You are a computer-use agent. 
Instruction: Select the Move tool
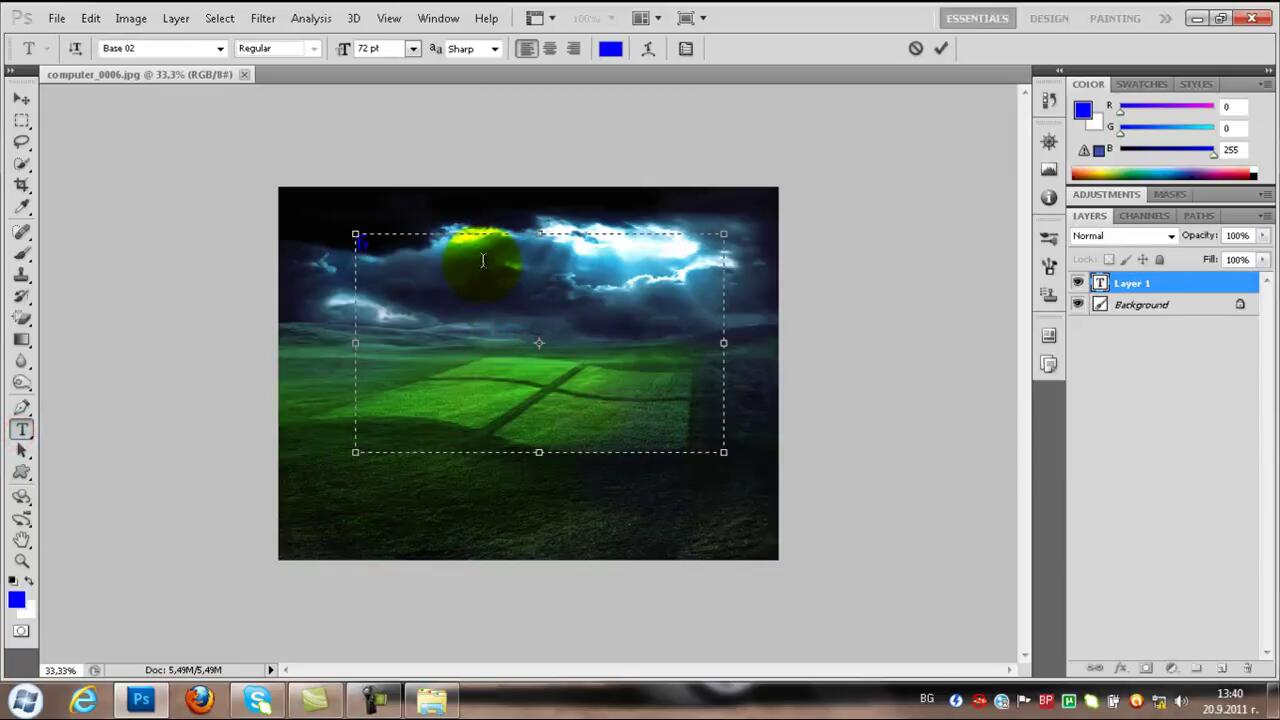tap(21, 99)
